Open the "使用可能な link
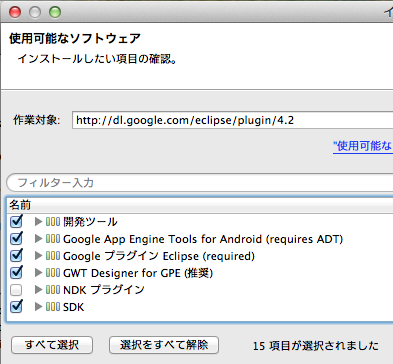This screenshot has width=393, height=364. [x=363, y=146]
